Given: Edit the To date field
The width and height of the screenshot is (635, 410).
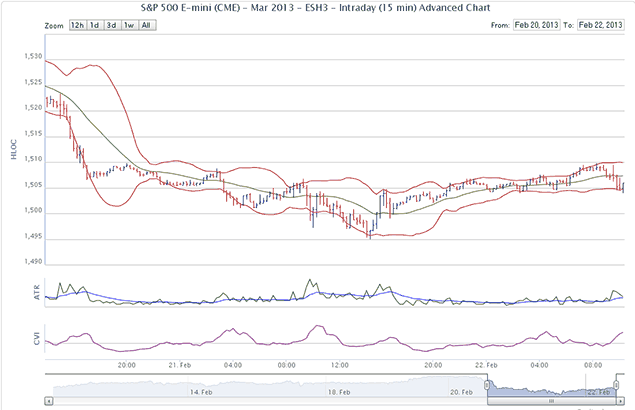Looking at the screenshot, I should click(x=600, y=25).
